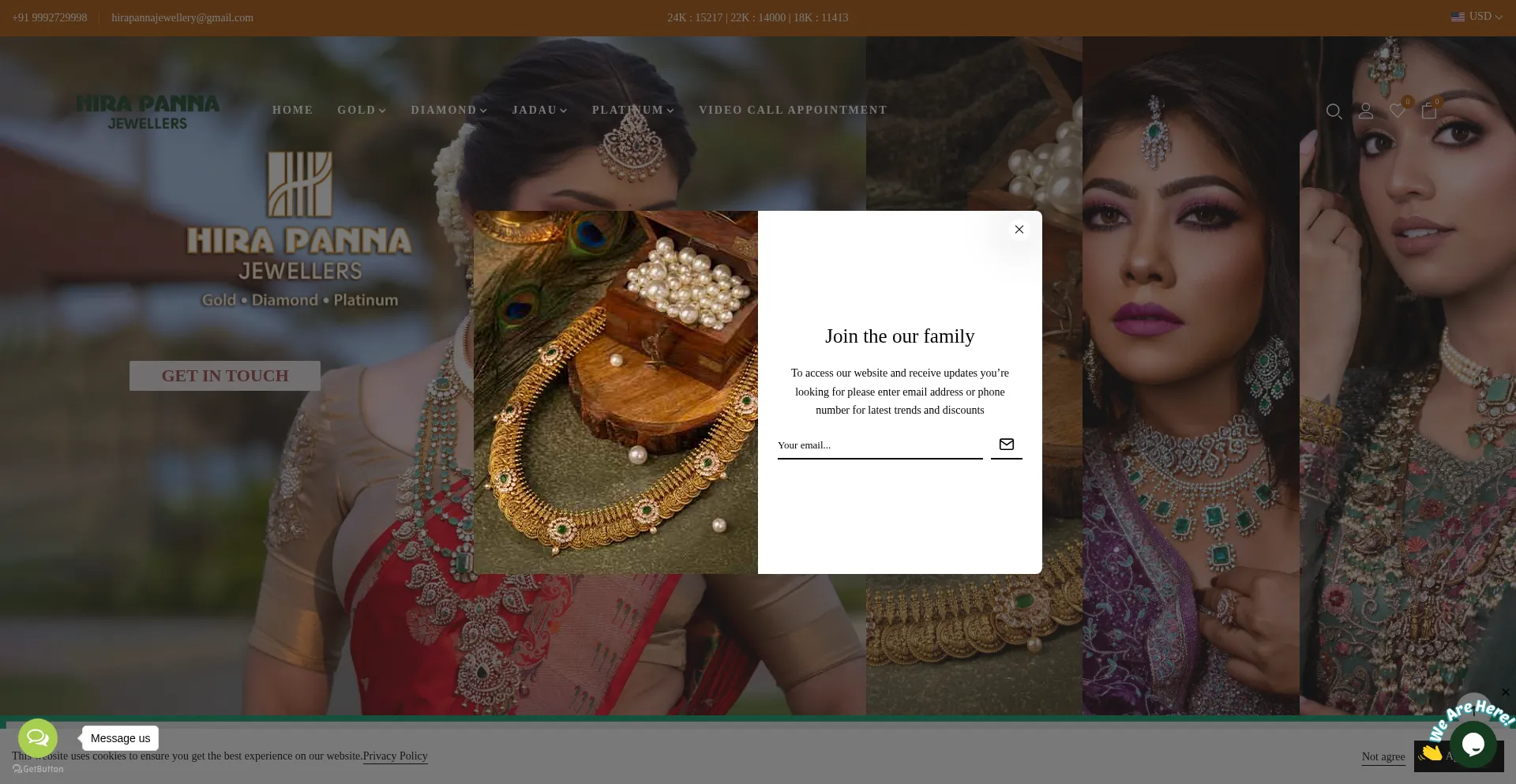Click the gold rates text 24K : 15217
Image resolution: width=1516 pixels, height=784 pixels.
tap(695, 17)
